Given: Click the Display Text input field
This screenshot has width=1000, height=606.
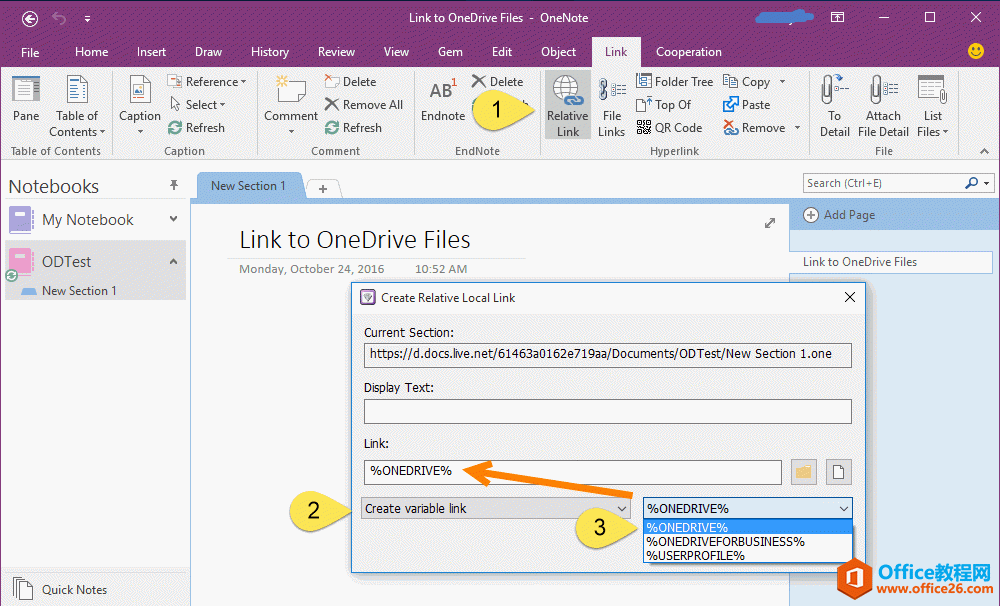Looking at the screenshot, I should (607, 411).
